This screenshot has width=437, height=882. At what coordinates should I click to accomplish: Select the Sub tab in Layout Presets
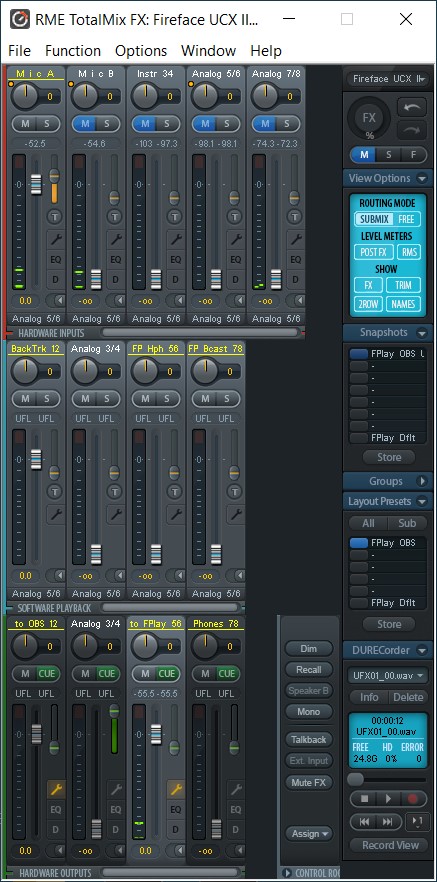click(407, 523)
